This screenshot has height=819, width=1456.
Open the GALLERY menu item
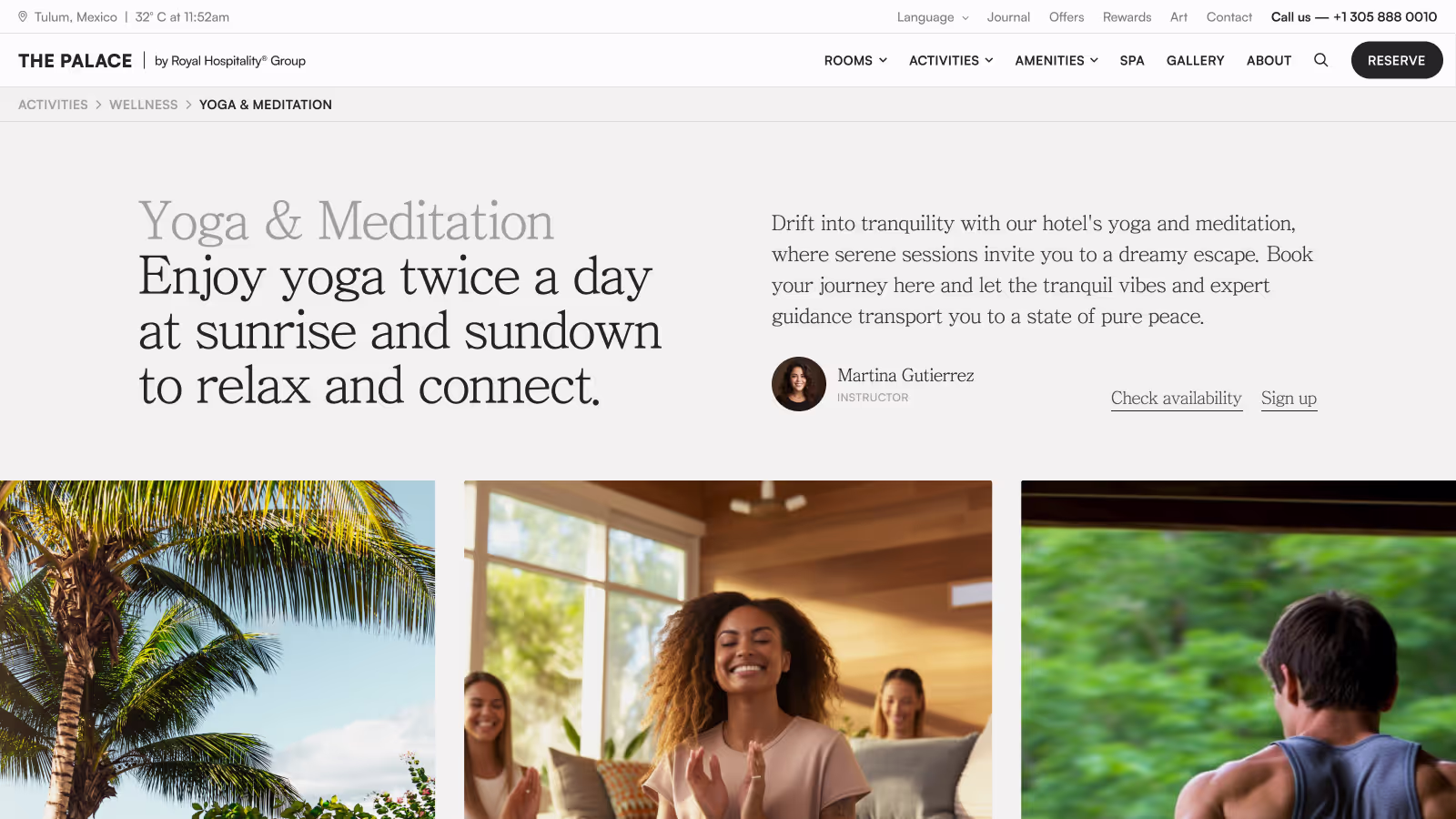(1195, 60)
